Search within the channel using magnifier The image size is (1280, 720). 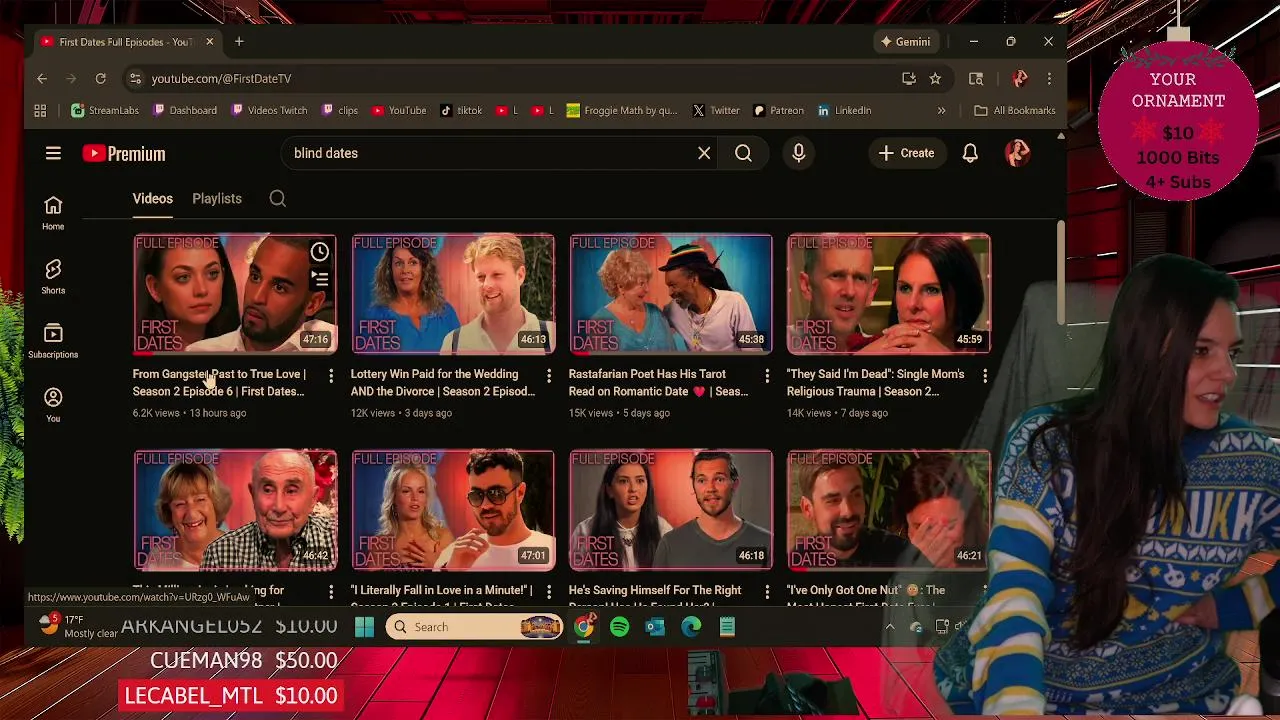(278, 198)
